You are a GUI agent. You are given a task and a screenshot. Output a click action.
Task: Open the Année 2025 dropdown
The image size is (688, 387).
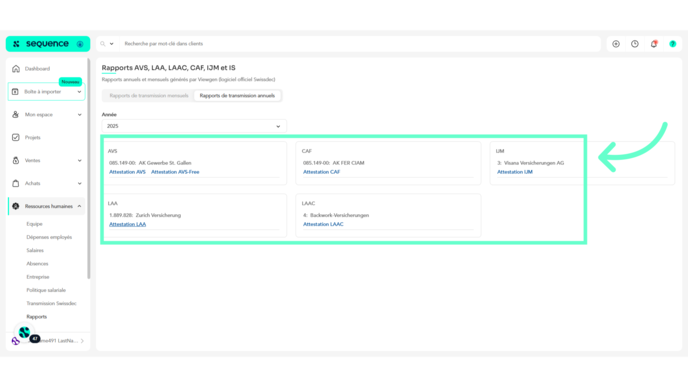click(194, 126)
